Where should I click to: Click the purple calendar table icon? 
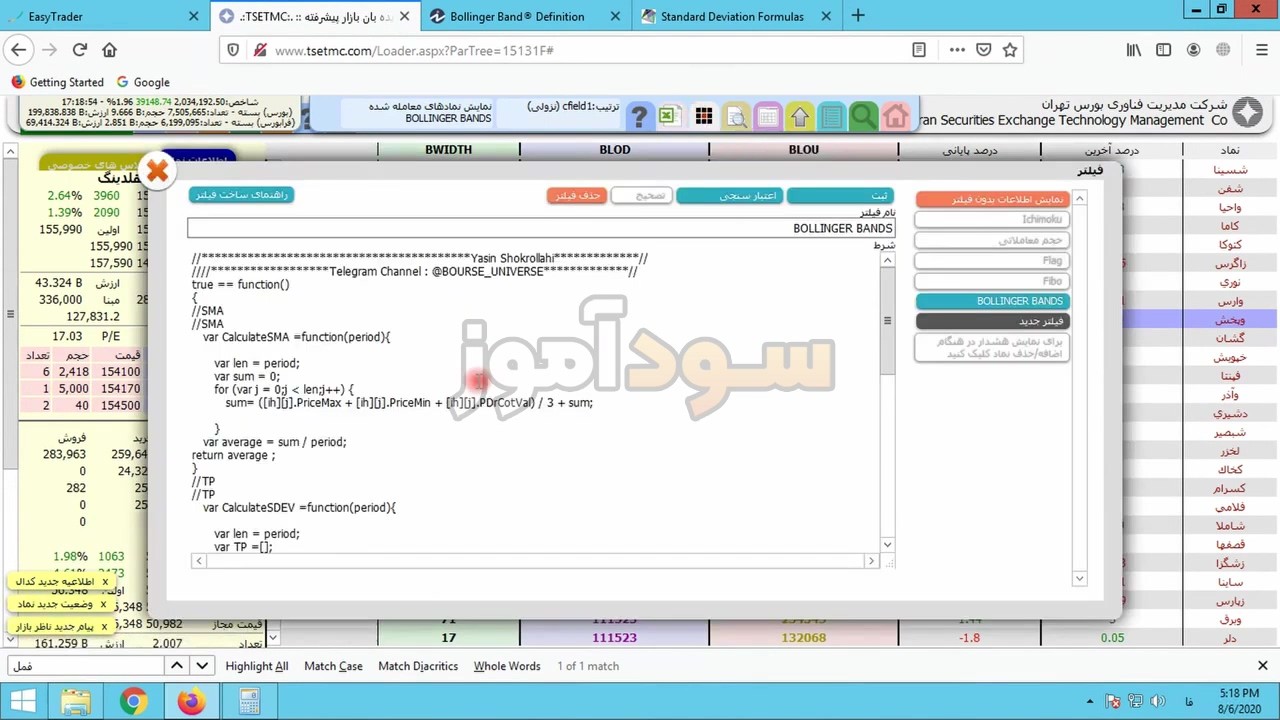point(767,117)
